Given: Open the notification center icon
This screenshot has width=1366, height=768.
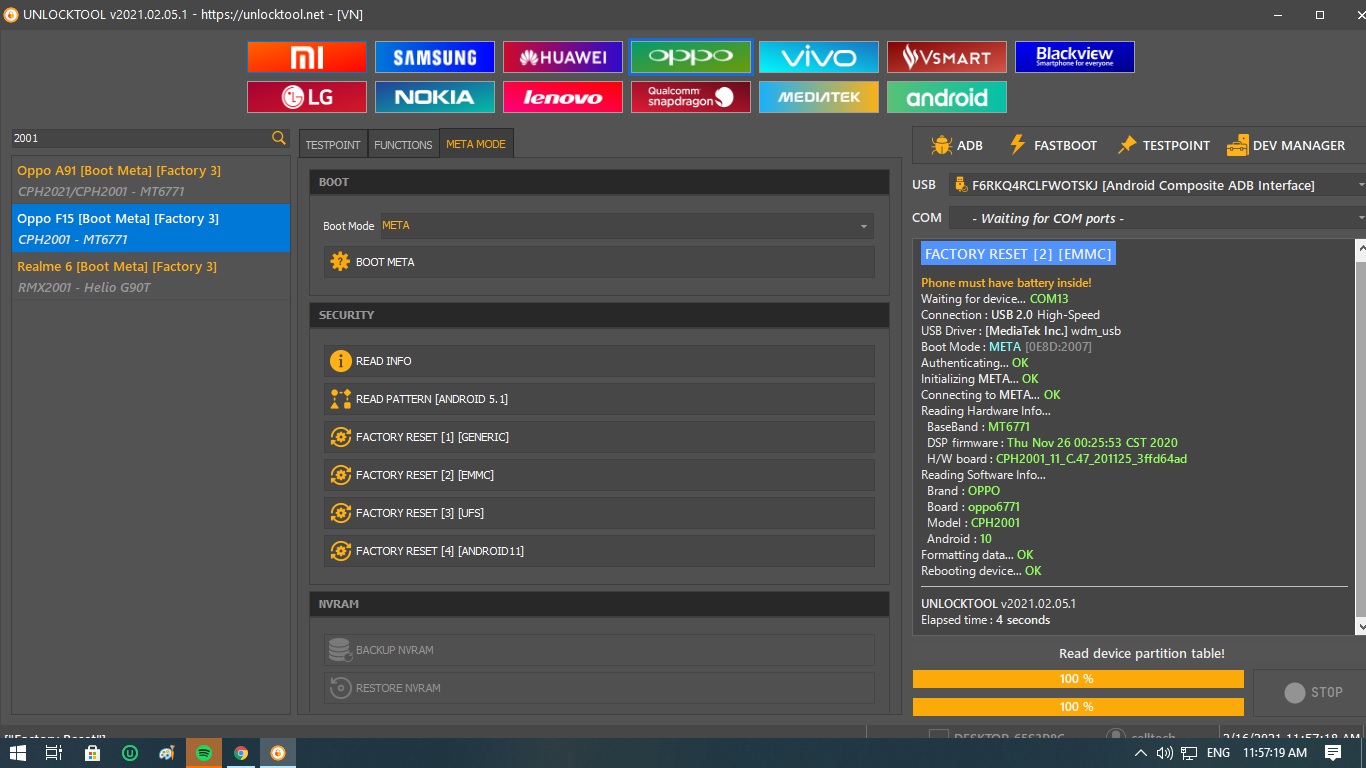Looking at the screenshot, I should click(x=1333, y=753).
